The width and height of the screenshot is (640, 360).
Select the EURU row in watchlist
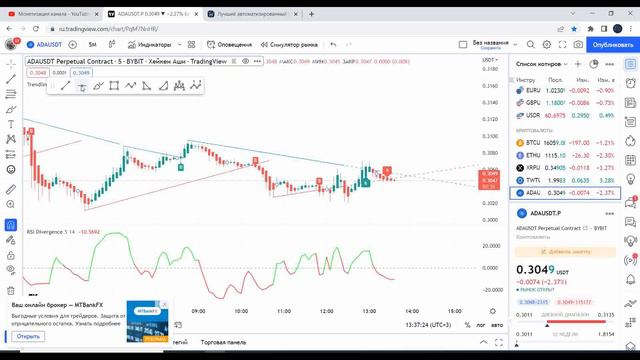coord(565,90)
